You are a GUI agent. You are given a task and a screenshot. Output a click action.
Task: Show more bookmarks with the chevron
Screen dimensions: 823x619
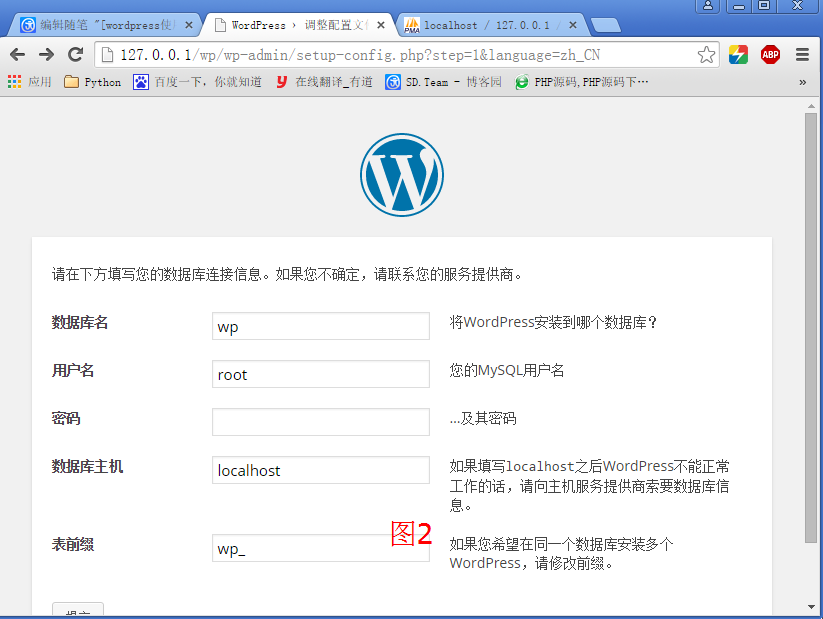pyautogui.click(x=802, y=82)
